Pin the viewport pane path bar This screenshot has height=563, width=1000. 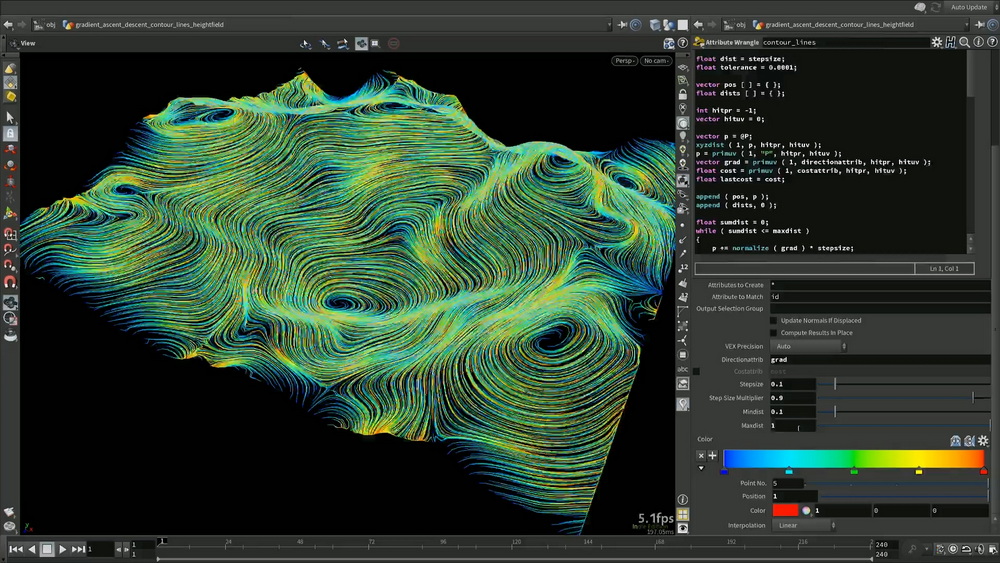[622, 24]
